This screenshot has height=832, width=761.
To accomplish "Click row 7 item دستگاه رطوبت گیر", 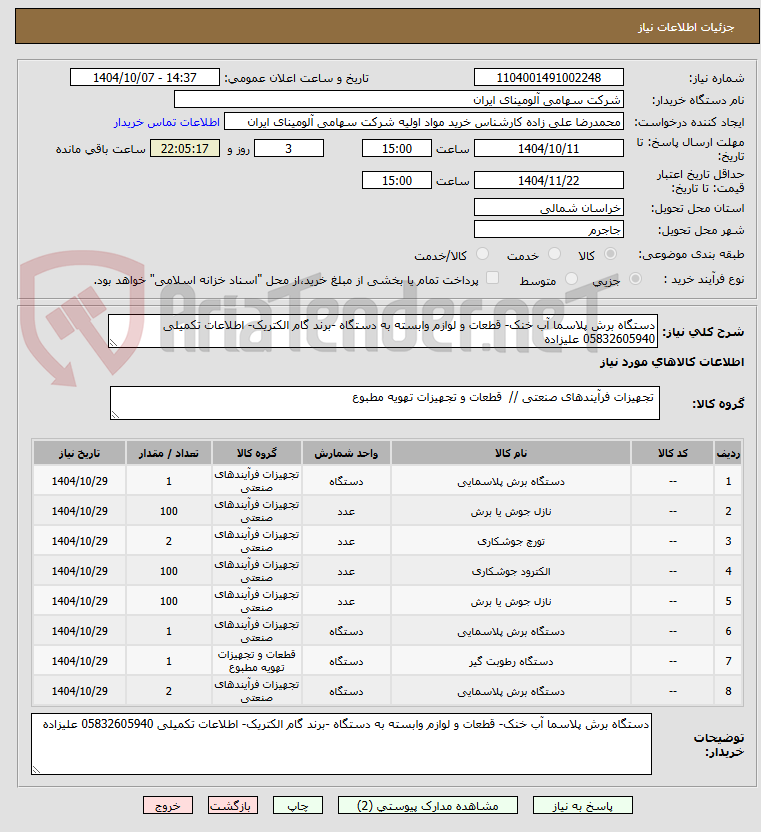I will click(511, 661).
